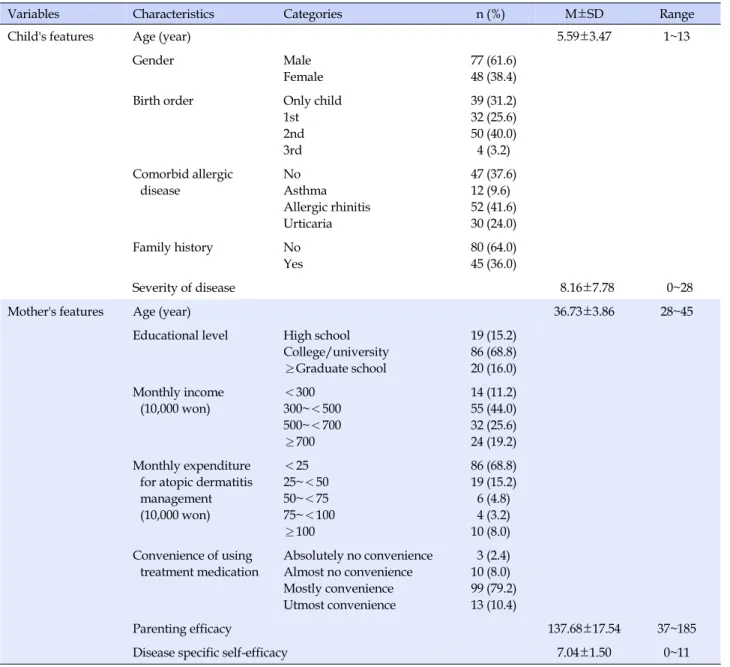730x667 pixels.
Task: Click the range '0~28'
Action: coord(679,288)
